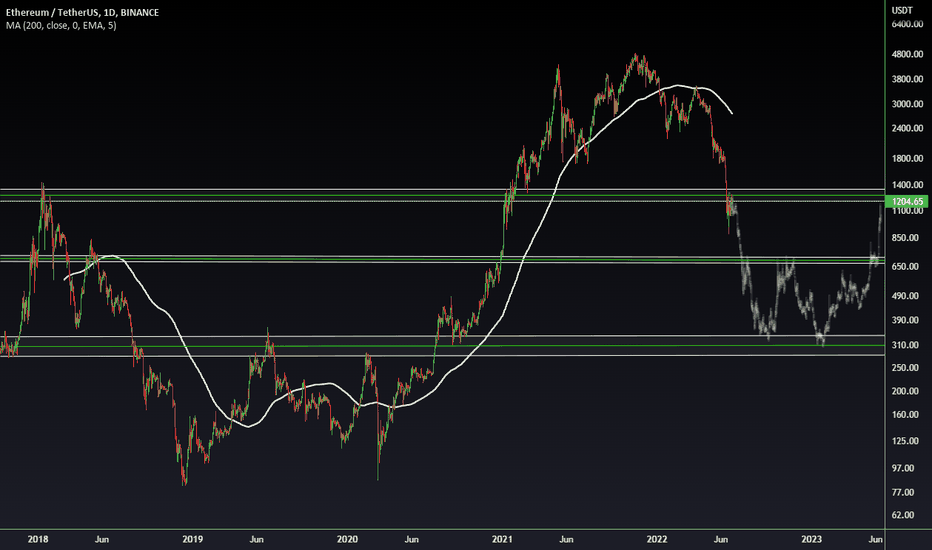Image resolution: width=932 pixels, height=550 pixels.
Task: Click the 160.00 price axis label
Action: pos(907,415)
